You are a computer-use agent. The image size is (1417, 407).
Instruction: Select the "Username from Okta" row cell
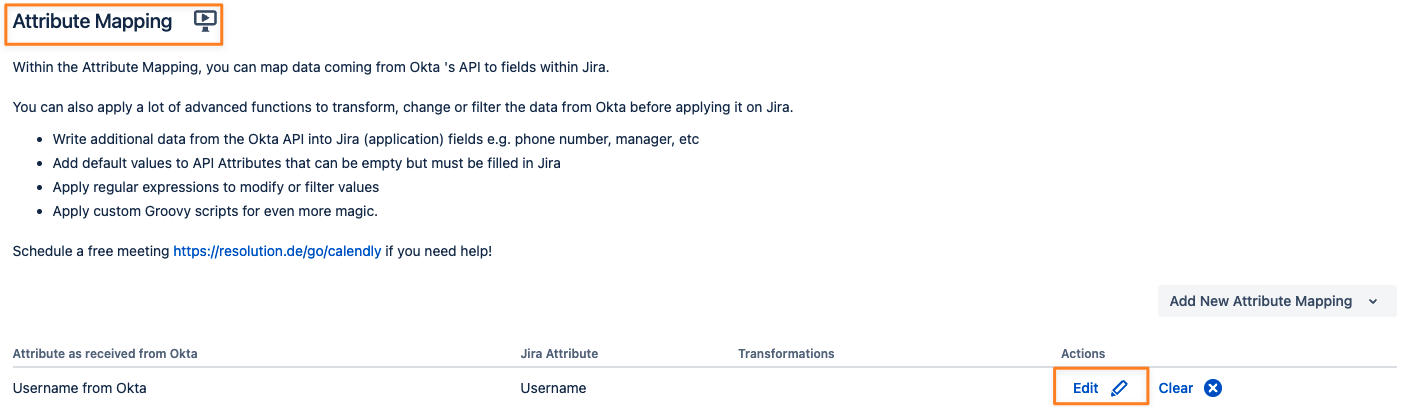click(80, 388)
